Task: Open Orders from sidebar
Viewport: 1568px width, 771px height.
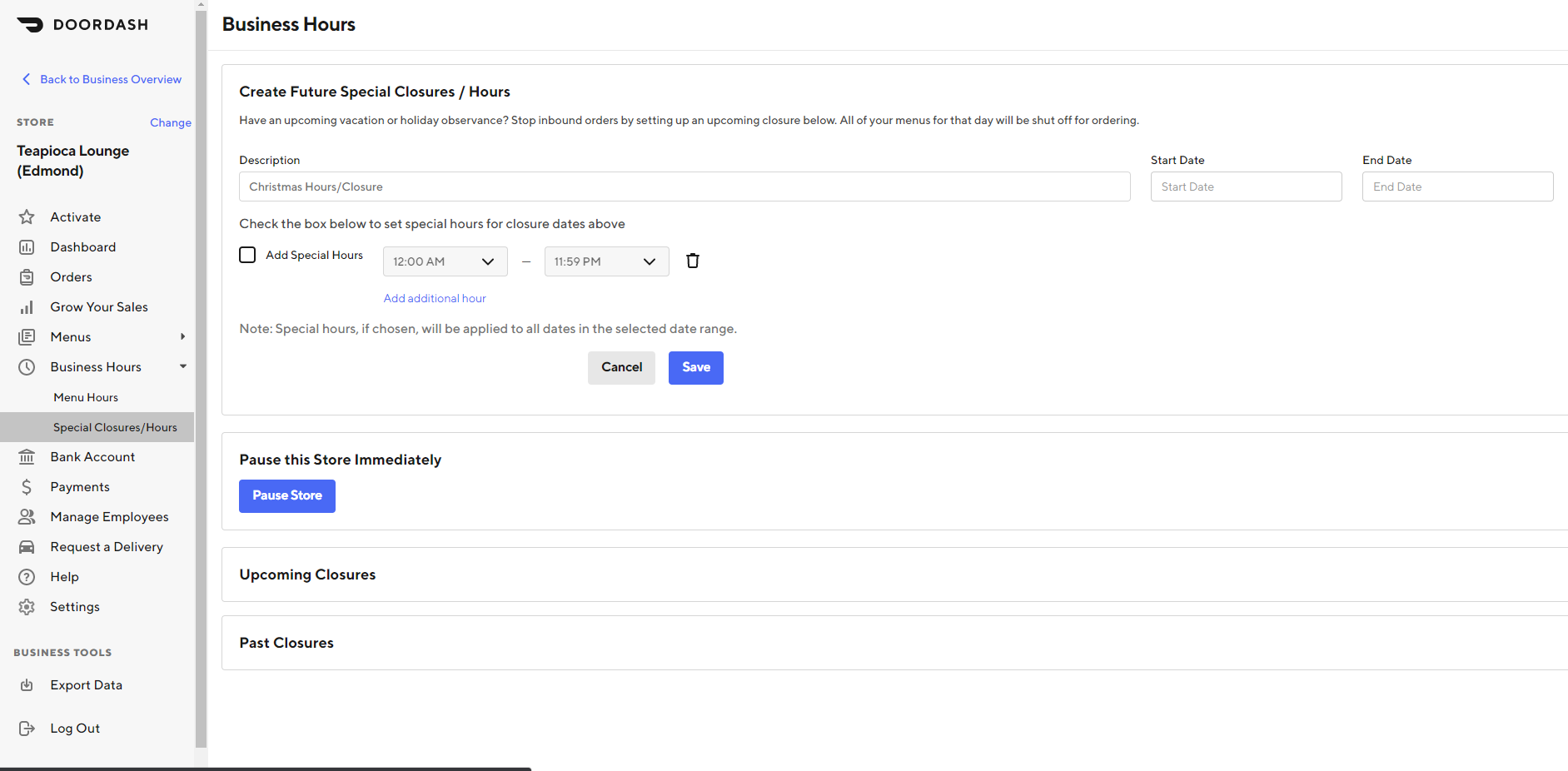Action: point(72,277)
